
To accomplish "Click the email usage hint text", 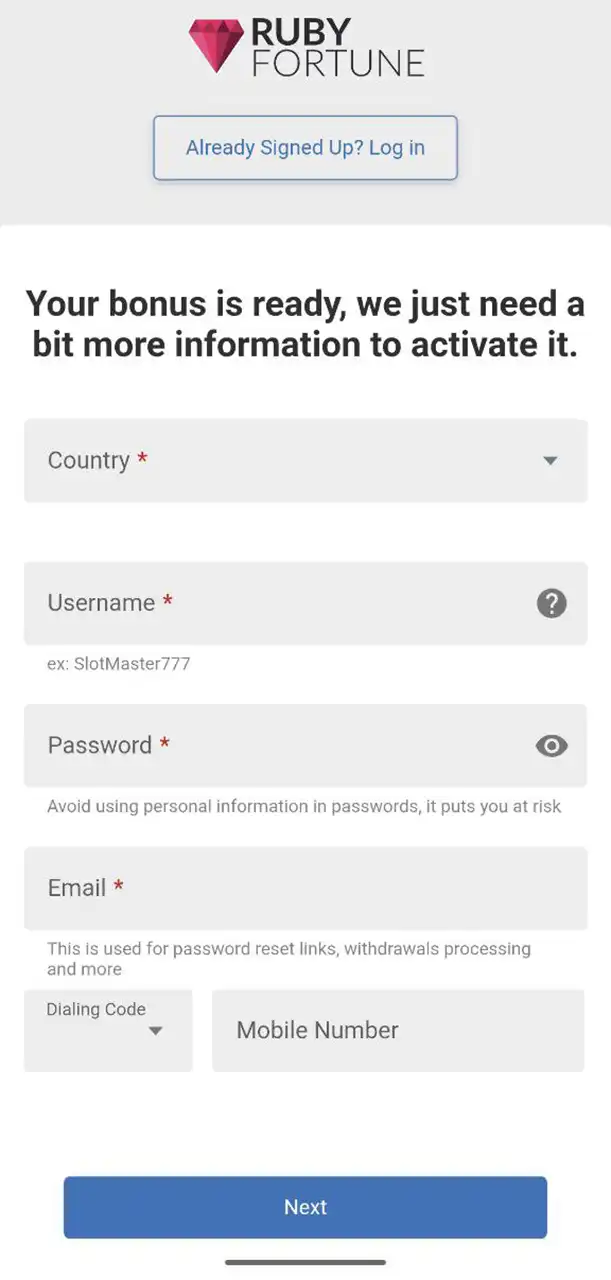I will [x=288, y=958].
